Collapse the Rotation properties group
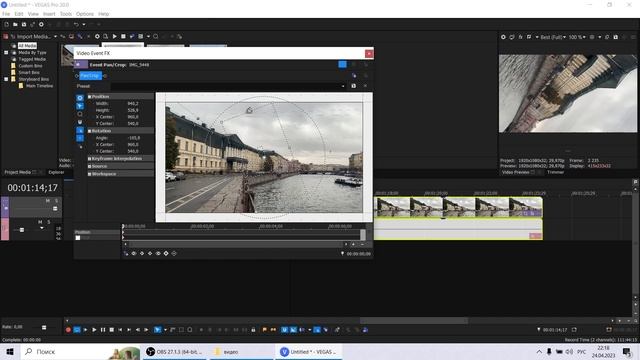Screen dimensions: 640x360 tap(89, 131)
